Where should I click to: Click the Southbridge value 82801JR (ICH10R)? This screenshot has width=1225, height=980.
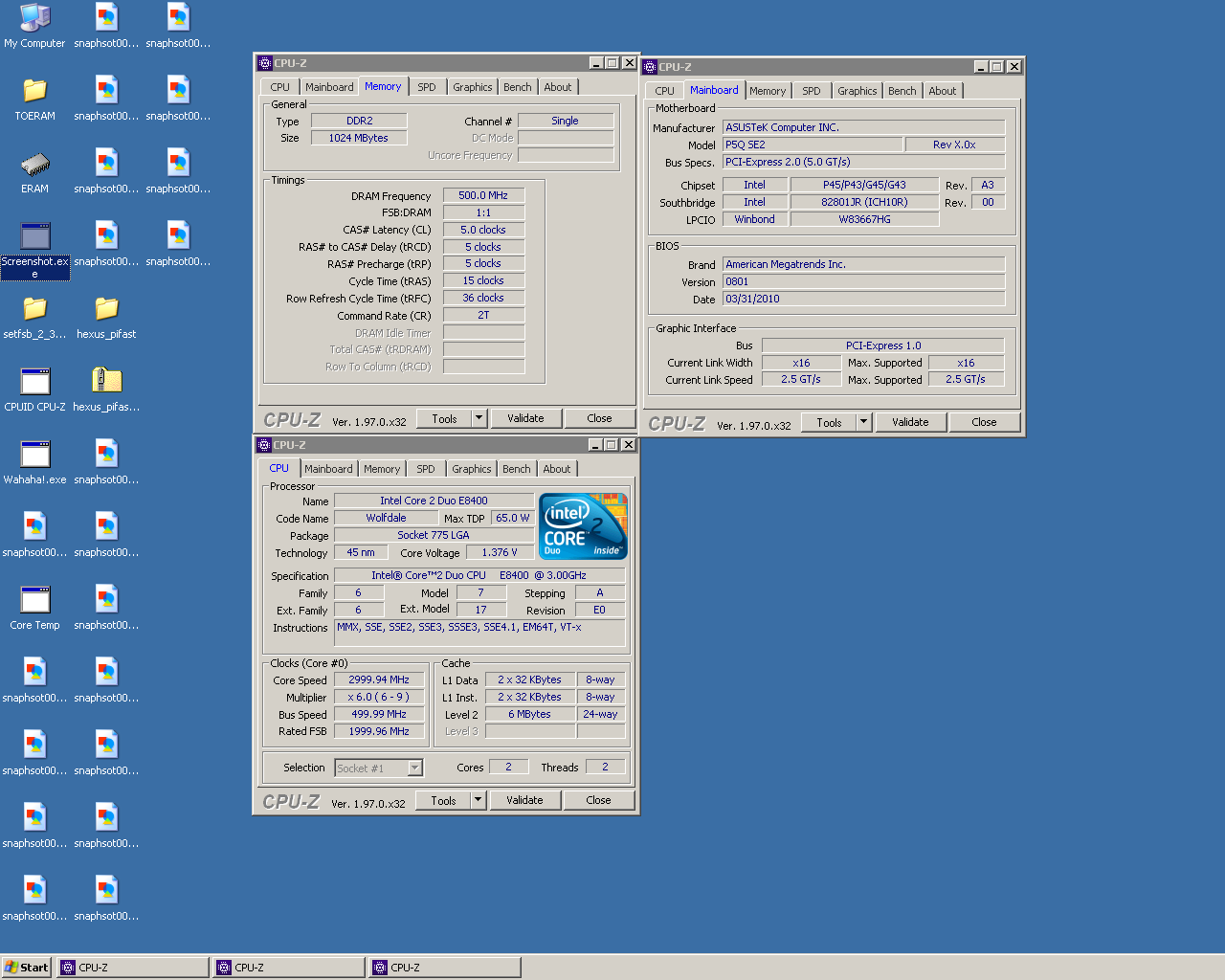point(865,202)
